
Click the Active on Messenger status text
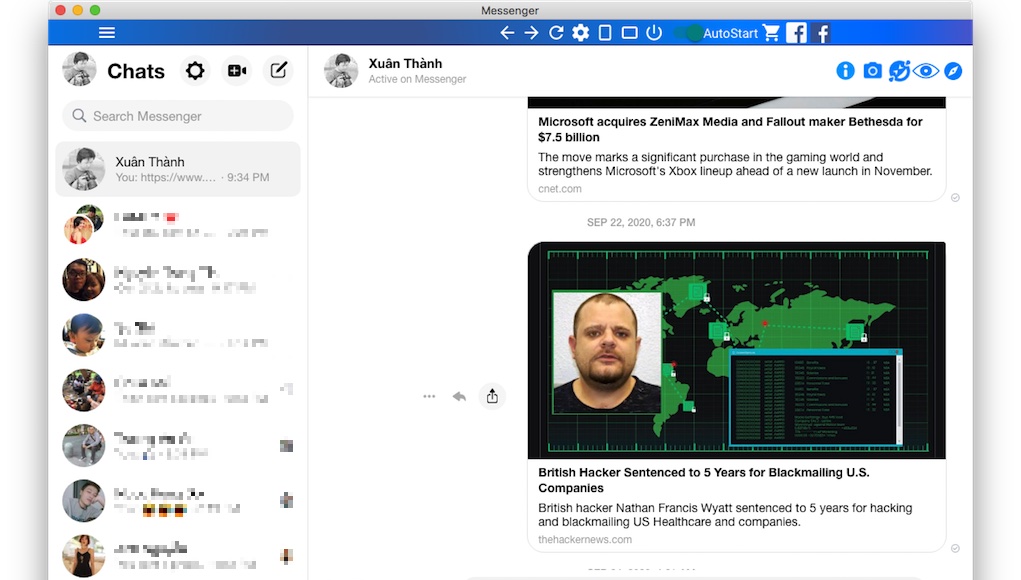[417, 79]
